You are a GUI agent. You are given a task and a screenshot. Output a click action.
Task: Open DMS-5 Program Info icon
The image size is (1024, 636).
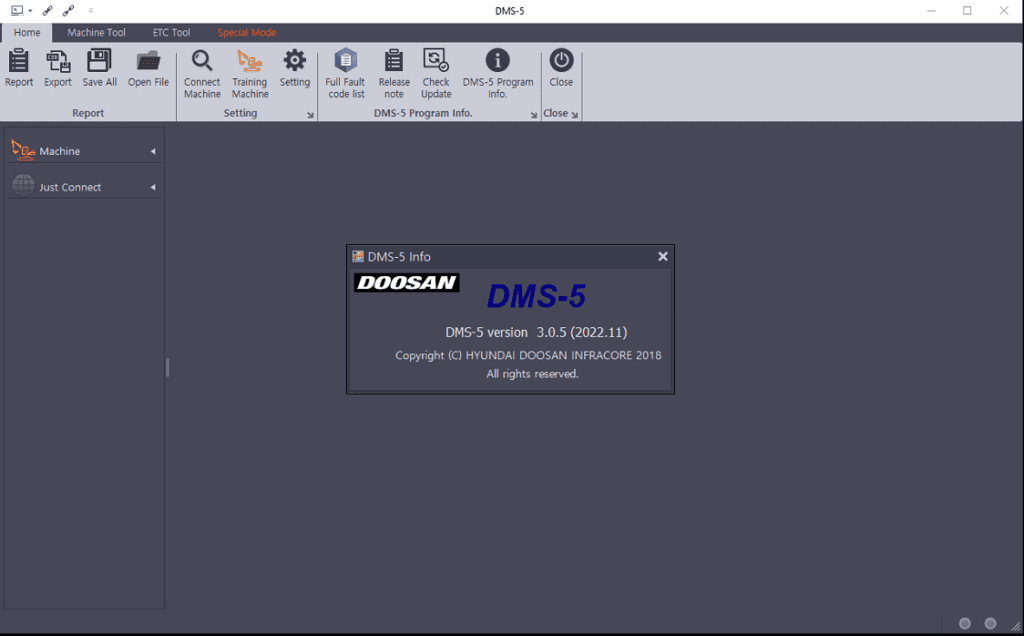[x=498, y=60]
